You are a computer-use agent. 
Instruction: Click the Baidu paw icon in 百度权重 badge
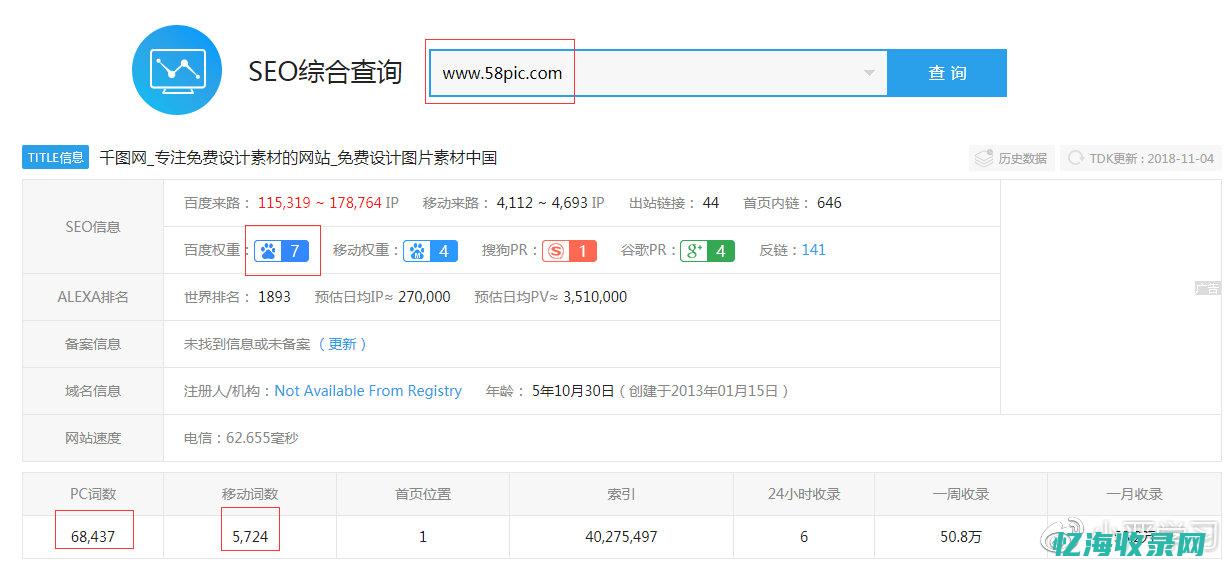tap(268, 251)
